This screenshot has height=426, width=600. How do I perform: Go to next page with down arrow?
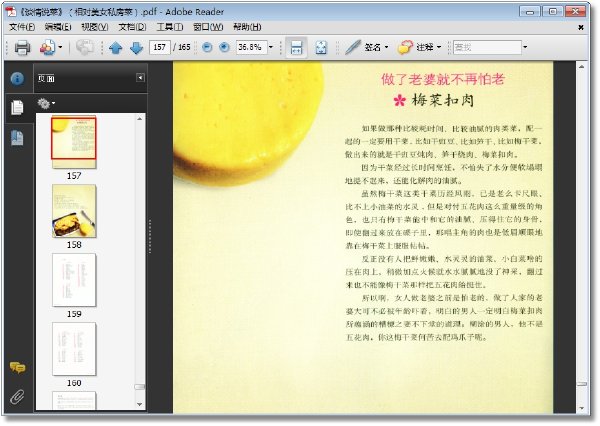(x=137, y=48)
